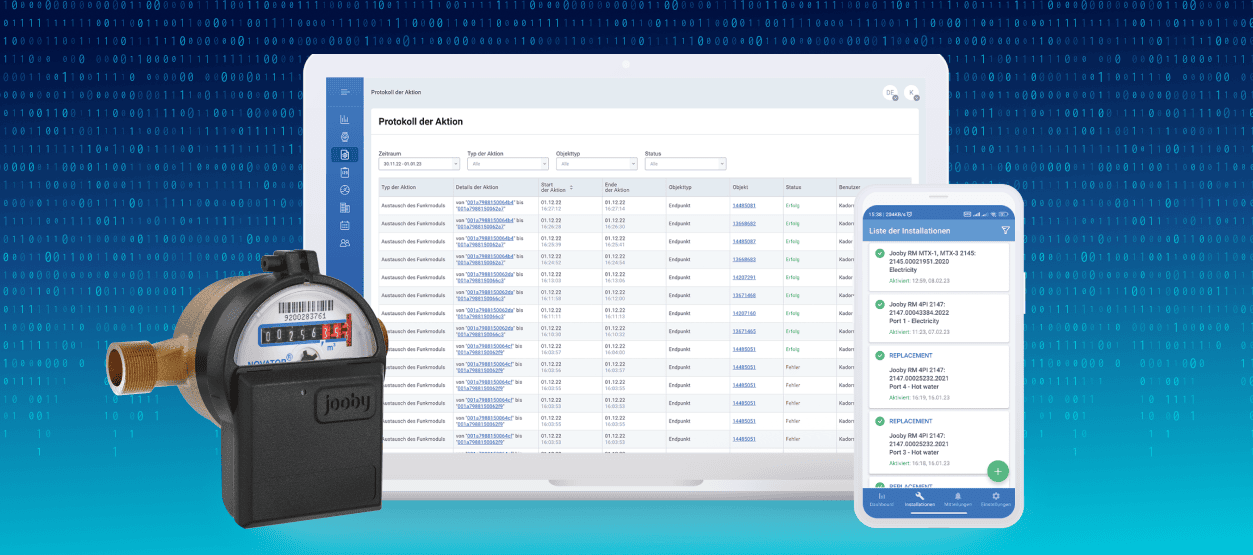Switch to the Einstellungen tab on phone
This screenshot has height=555, width=1253.
(x=996, y=499)
